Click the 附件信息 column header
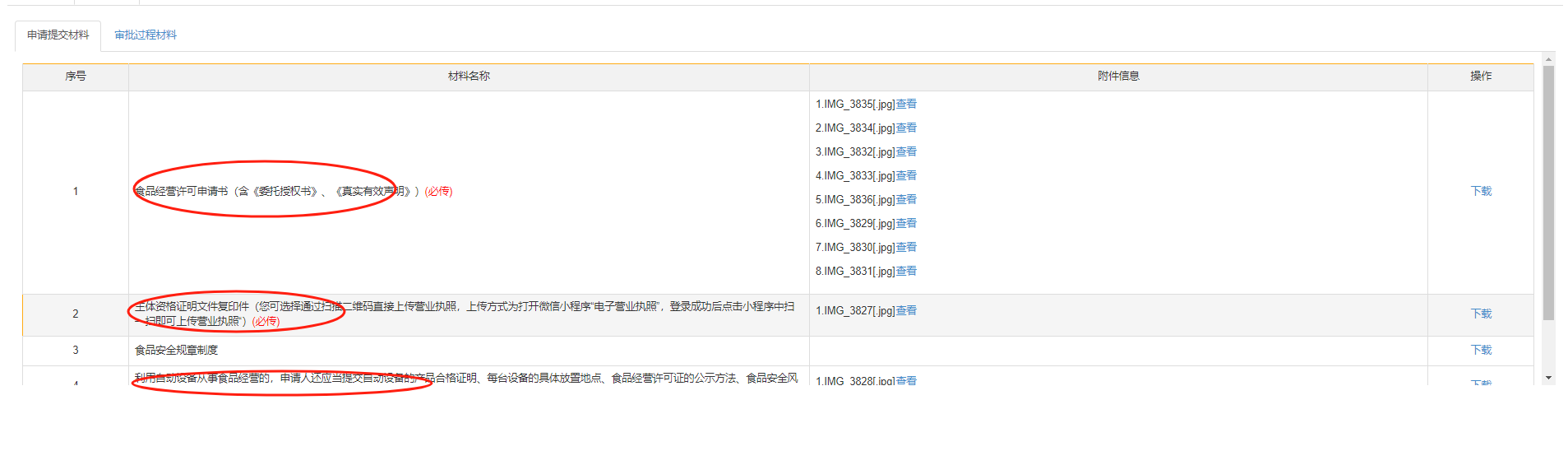This screenshot has width=1568, height=451. 1118,76
